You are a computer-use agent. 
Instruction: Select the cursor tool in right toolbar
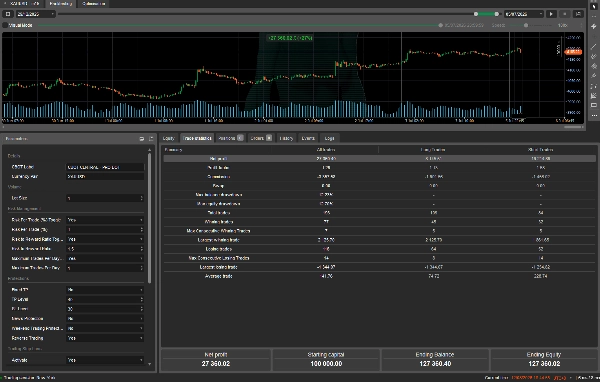point(594,7)
